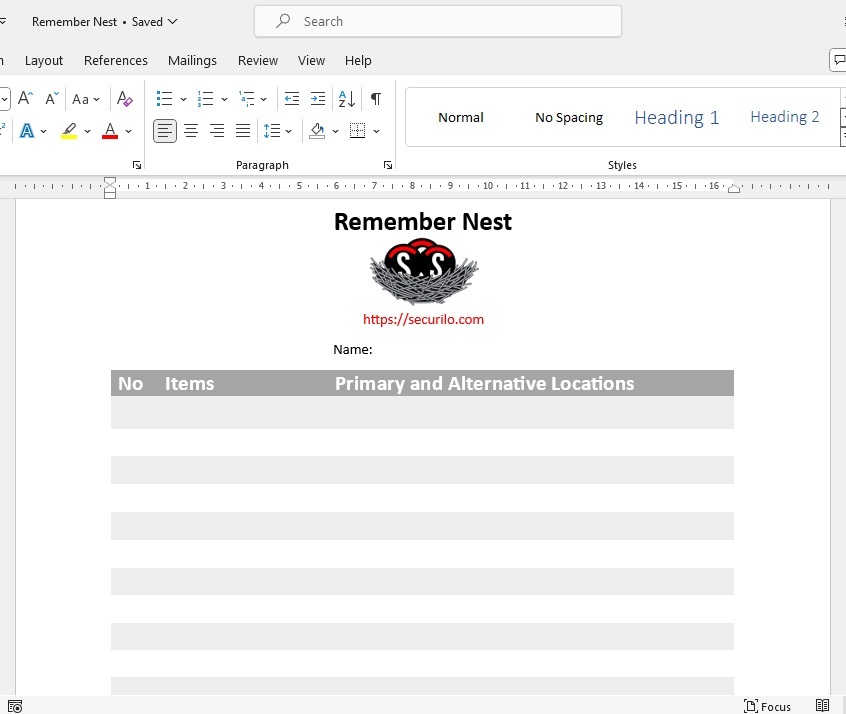Apply the Heading 2 style
The width and height of the screenshot is (846, 714).
coord(784,117)
